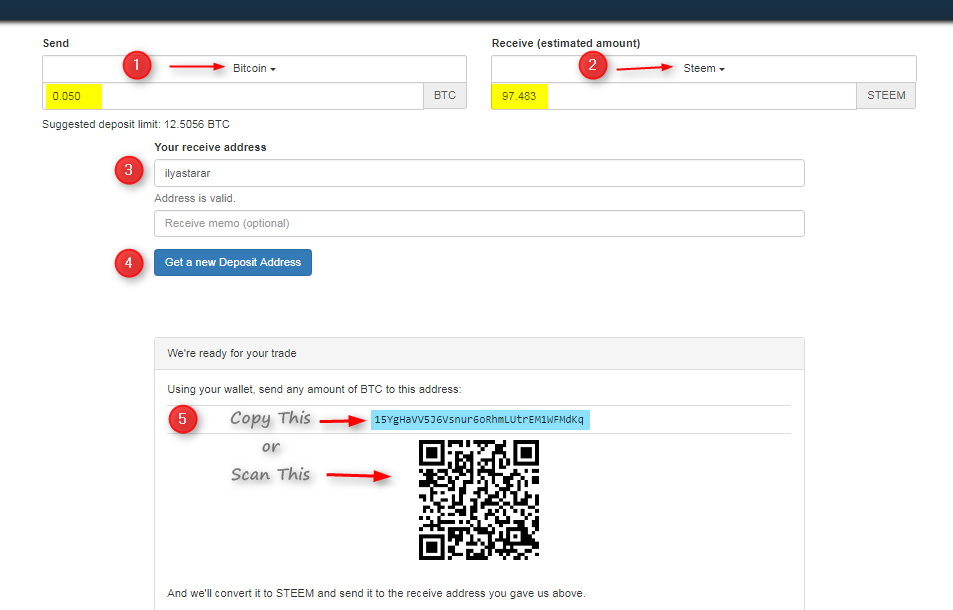
Task: Click the Suggested deposit limit: 12.5056 BTC text
Action: pyautogui.click(x=136, y=124)
